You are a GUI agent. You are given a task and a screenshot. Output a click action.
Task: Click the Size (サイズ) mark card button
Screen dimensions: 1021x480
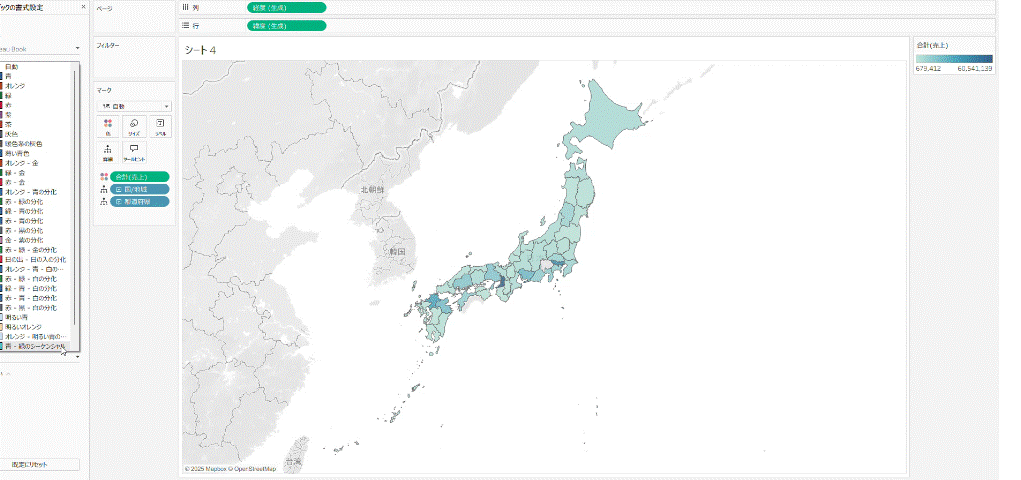[x=133, y=126]
